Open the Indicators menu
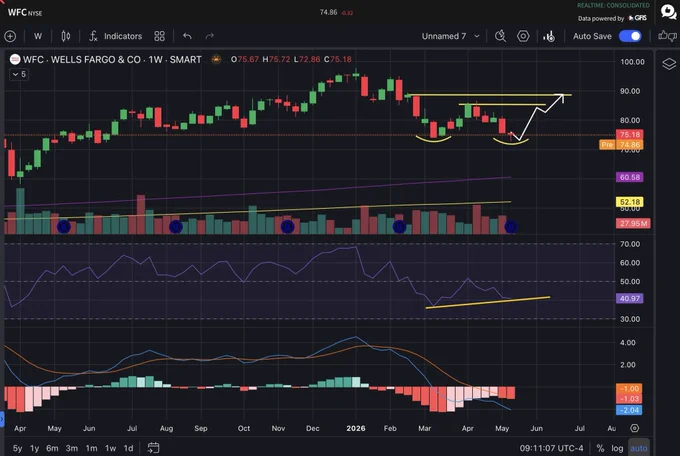Screen dimensions: 680x456 pos(116,36)
